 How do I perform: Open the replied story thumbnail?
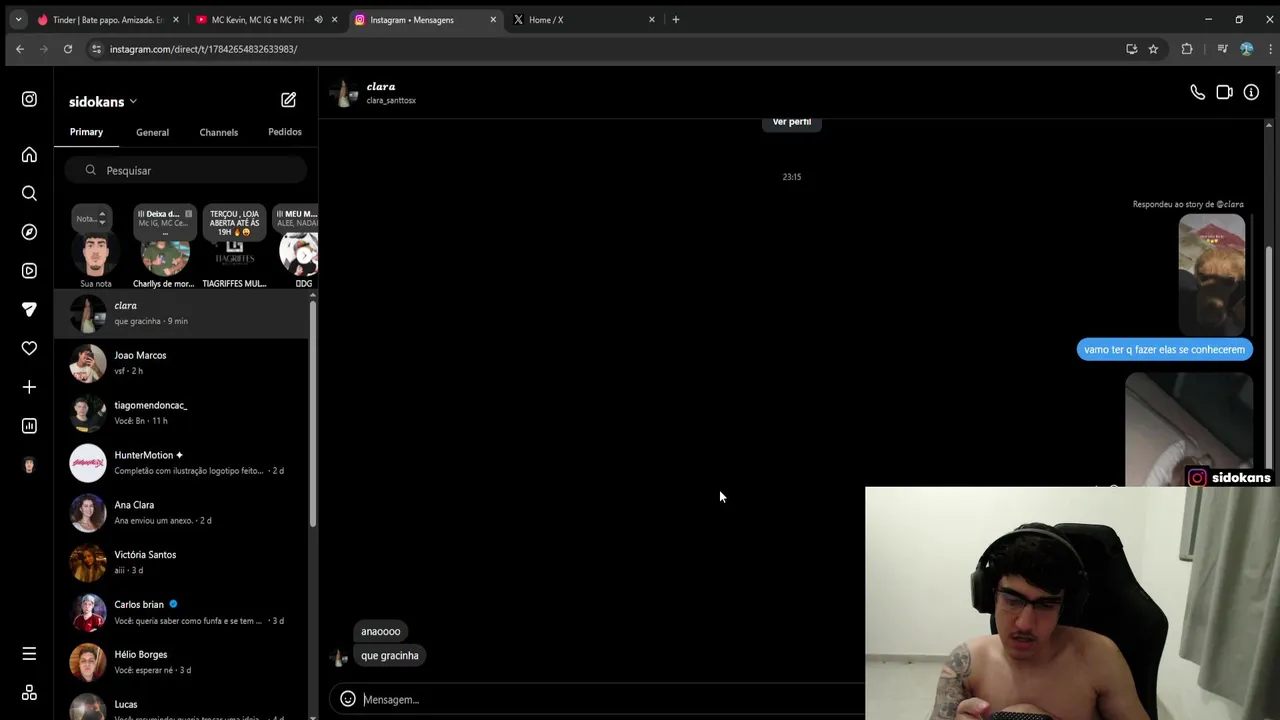1212,274
